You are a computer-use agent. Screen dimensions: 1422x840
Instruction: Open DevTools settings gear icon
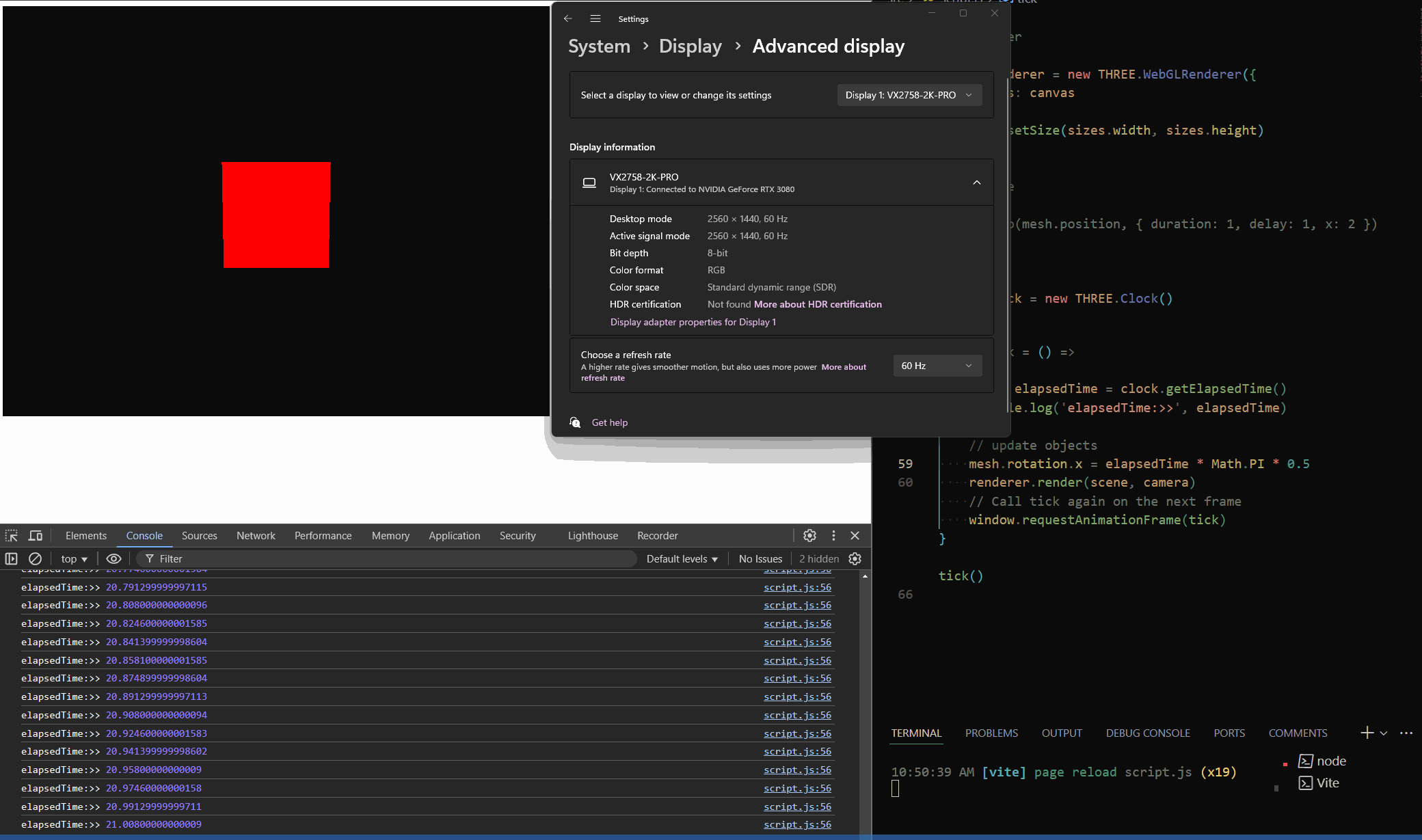809,536
